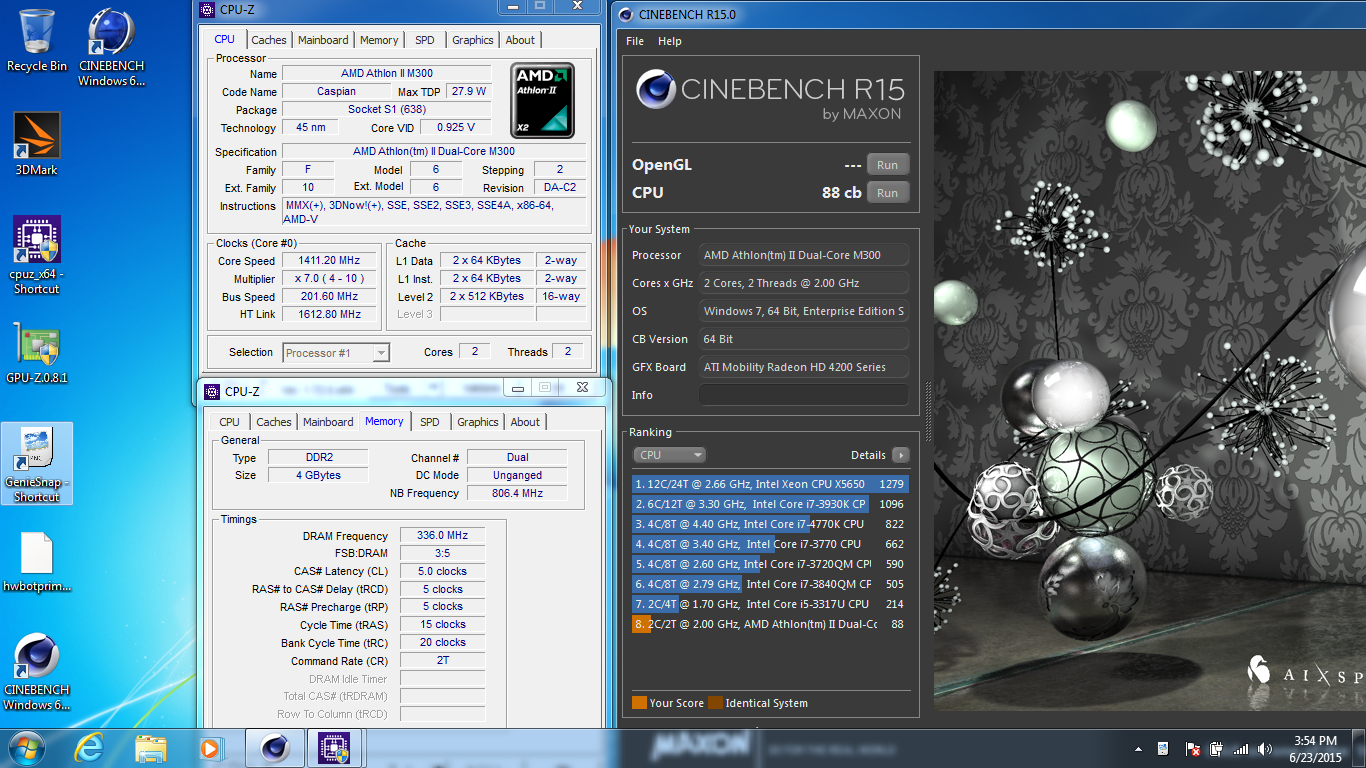1366x768 pixels.
Task: Switch to Caches tab in top CPU-Z
Action: (x=269, y=40)
